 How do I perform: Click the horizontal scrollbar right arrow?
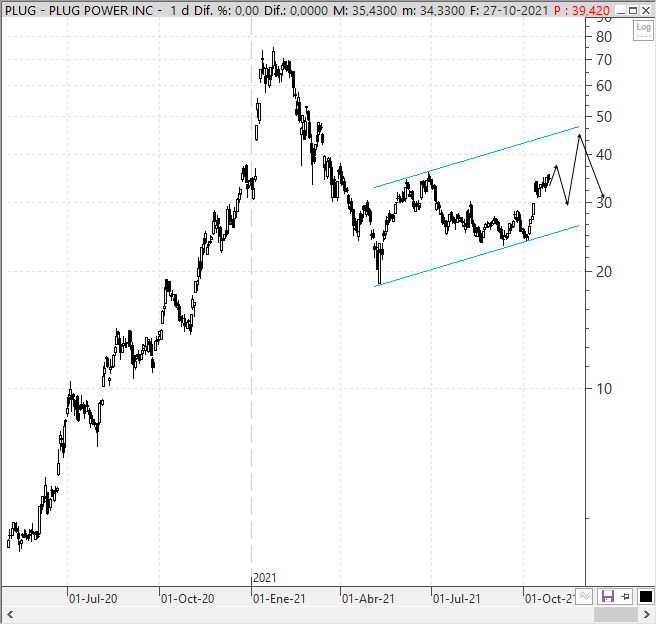pos(647,615)
